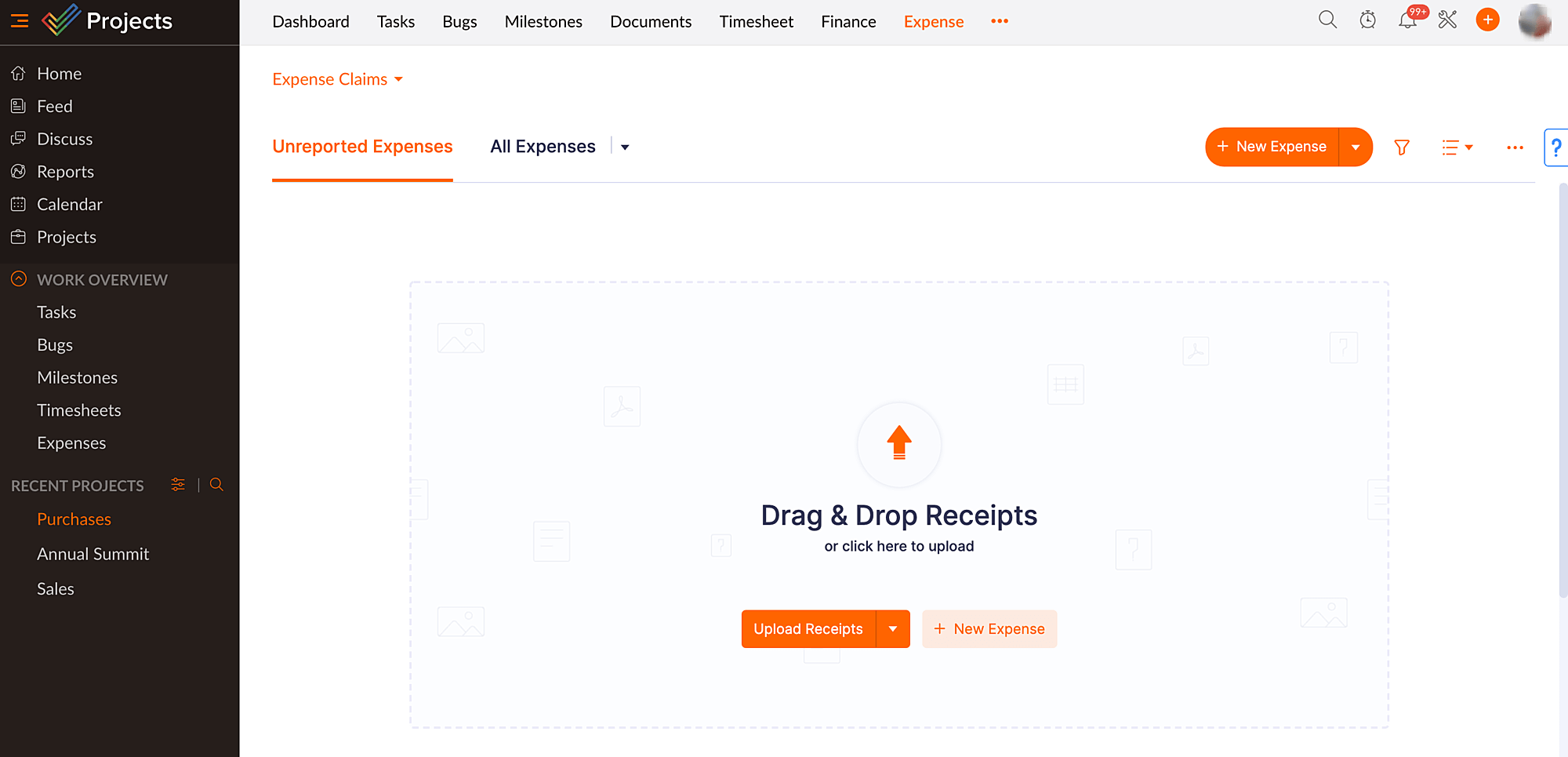Open the top navigation overflow ellipsis

[x=1000, y=21]
